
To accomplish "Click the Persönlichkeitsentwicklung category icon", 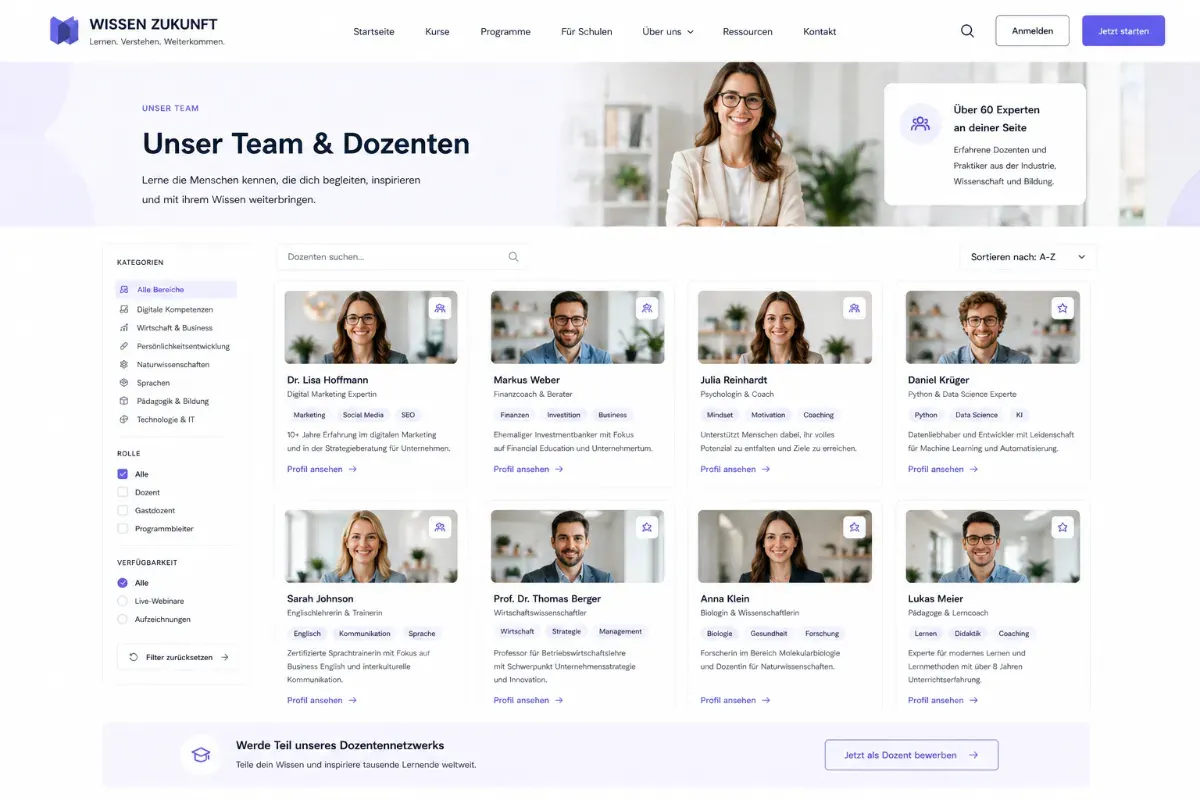I will pos(124,346).
